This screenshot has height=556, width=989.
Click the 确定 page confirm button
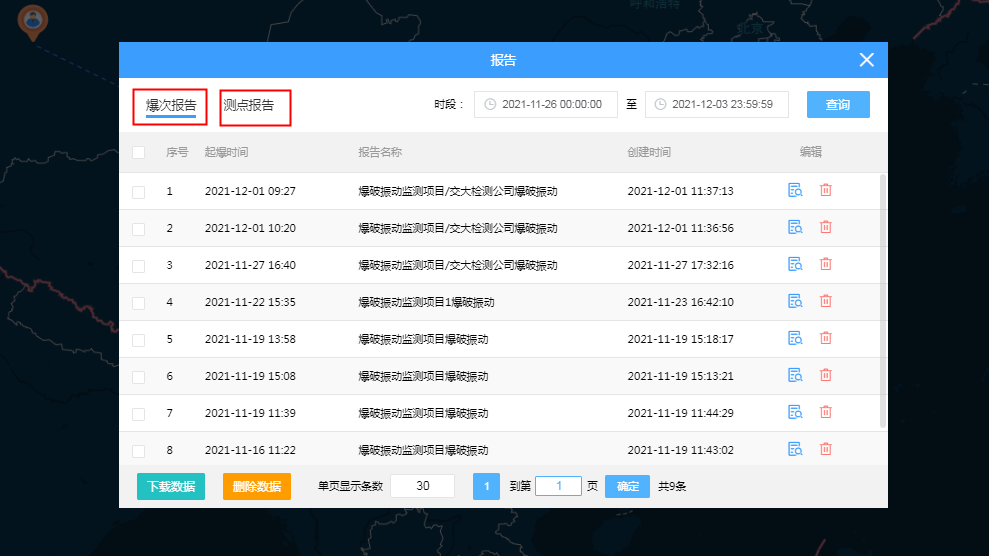628,486
